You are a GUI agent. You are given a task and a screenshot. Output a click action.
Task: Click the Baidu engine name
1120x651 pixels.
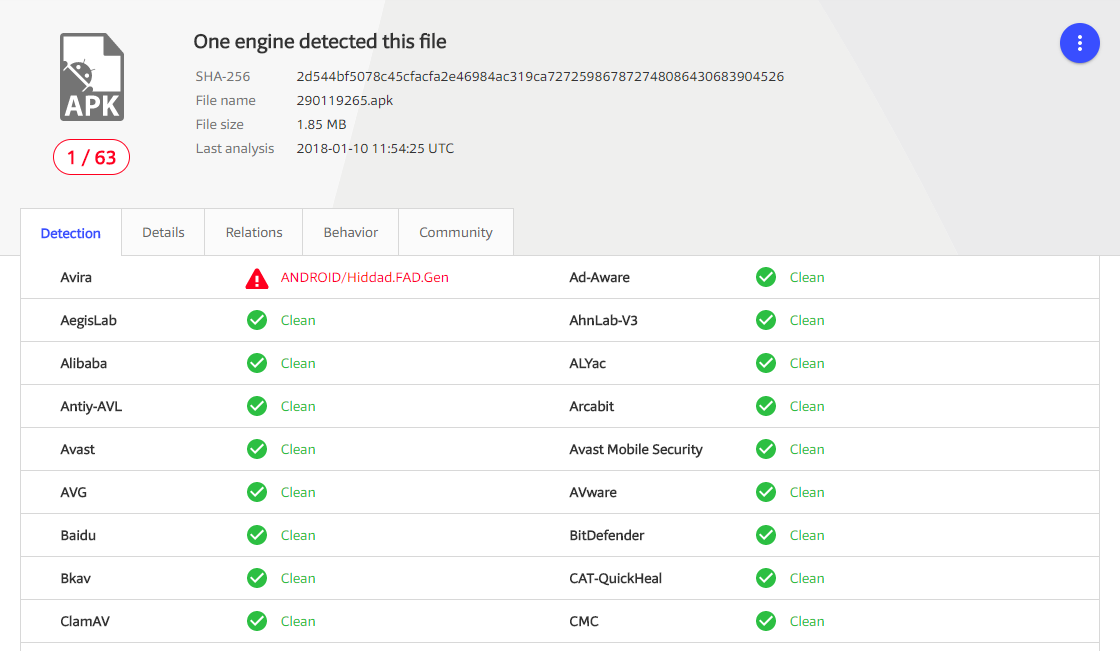[78, 535]
